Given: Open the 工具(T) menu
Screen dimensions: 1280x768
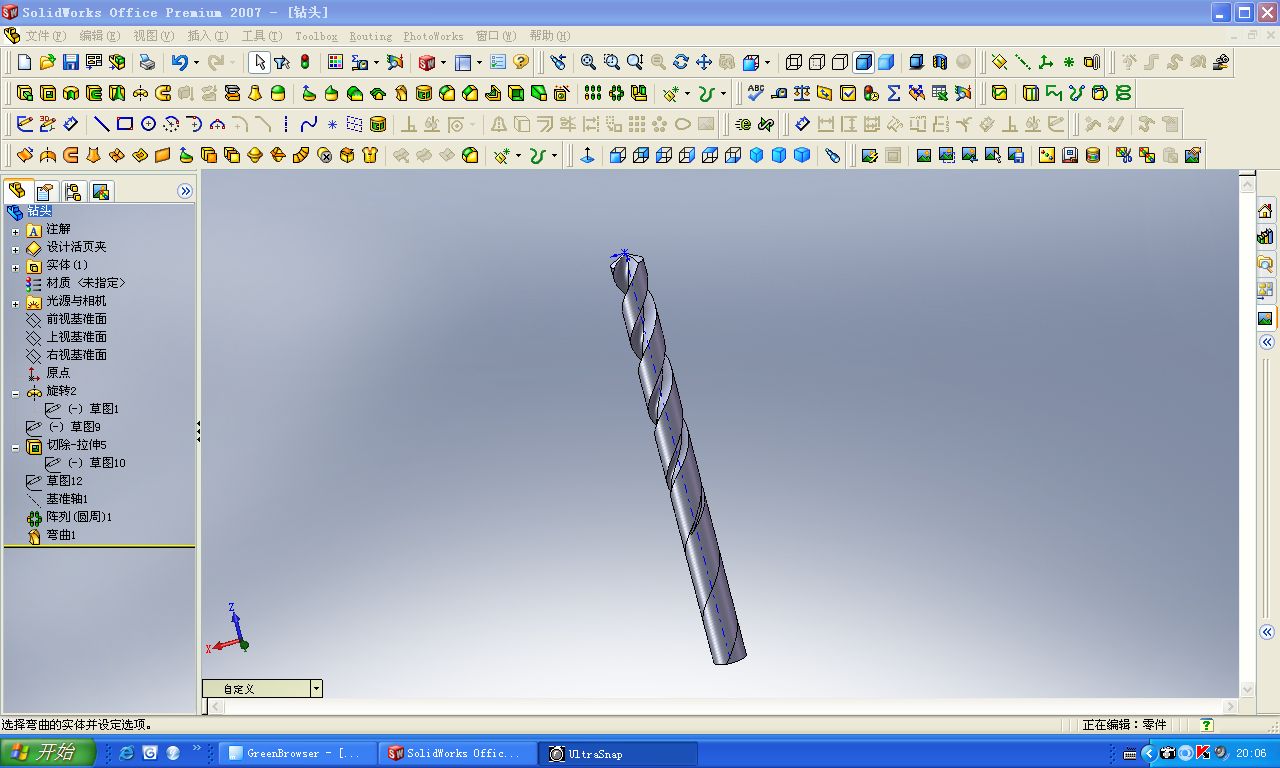Looking at the screenshot, I should click(262, 36).
